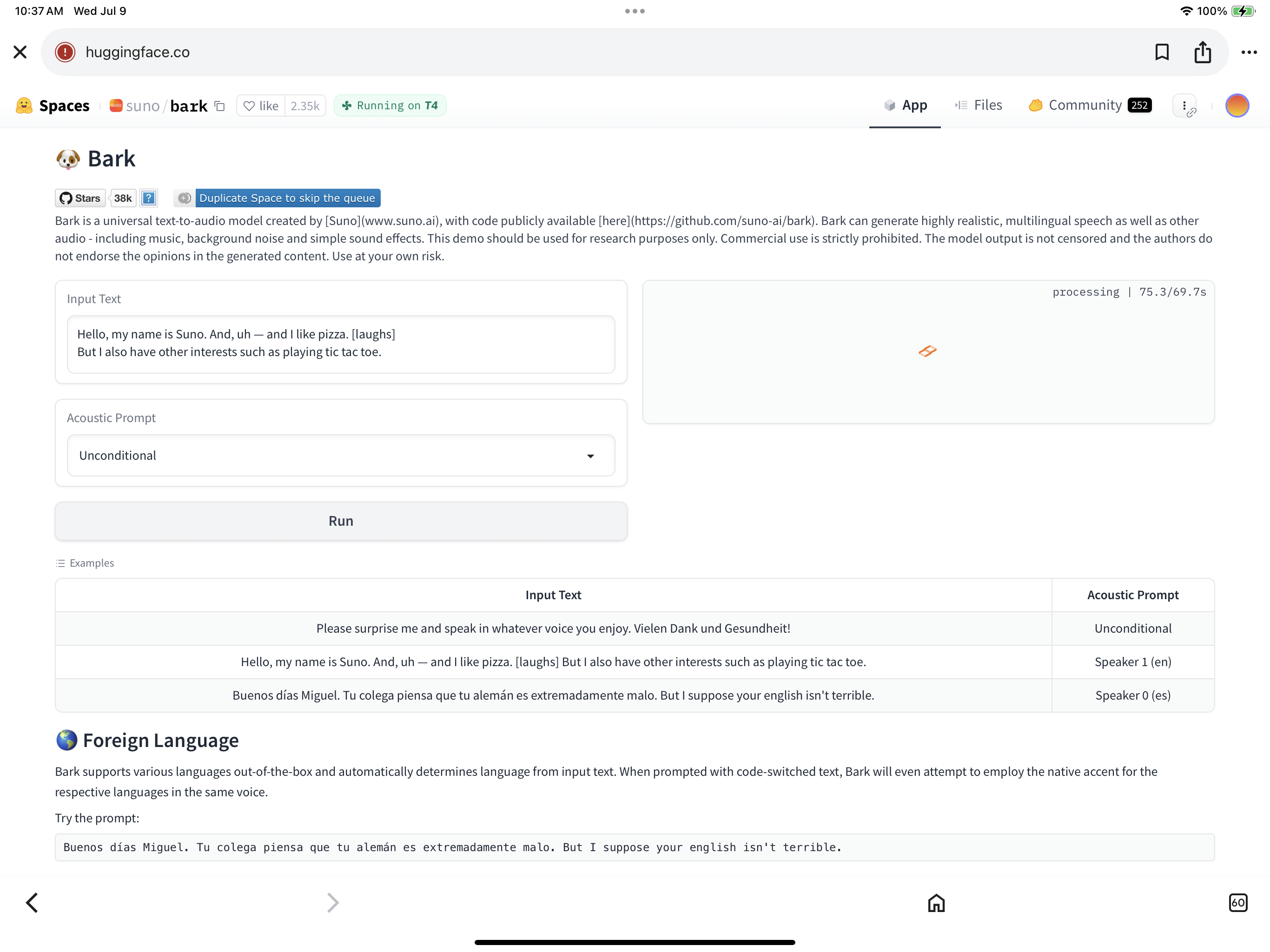Open the space options three-dot menu
Image resolution: width=1270 pixels, height=952 pixels.
click(1184, 106)
